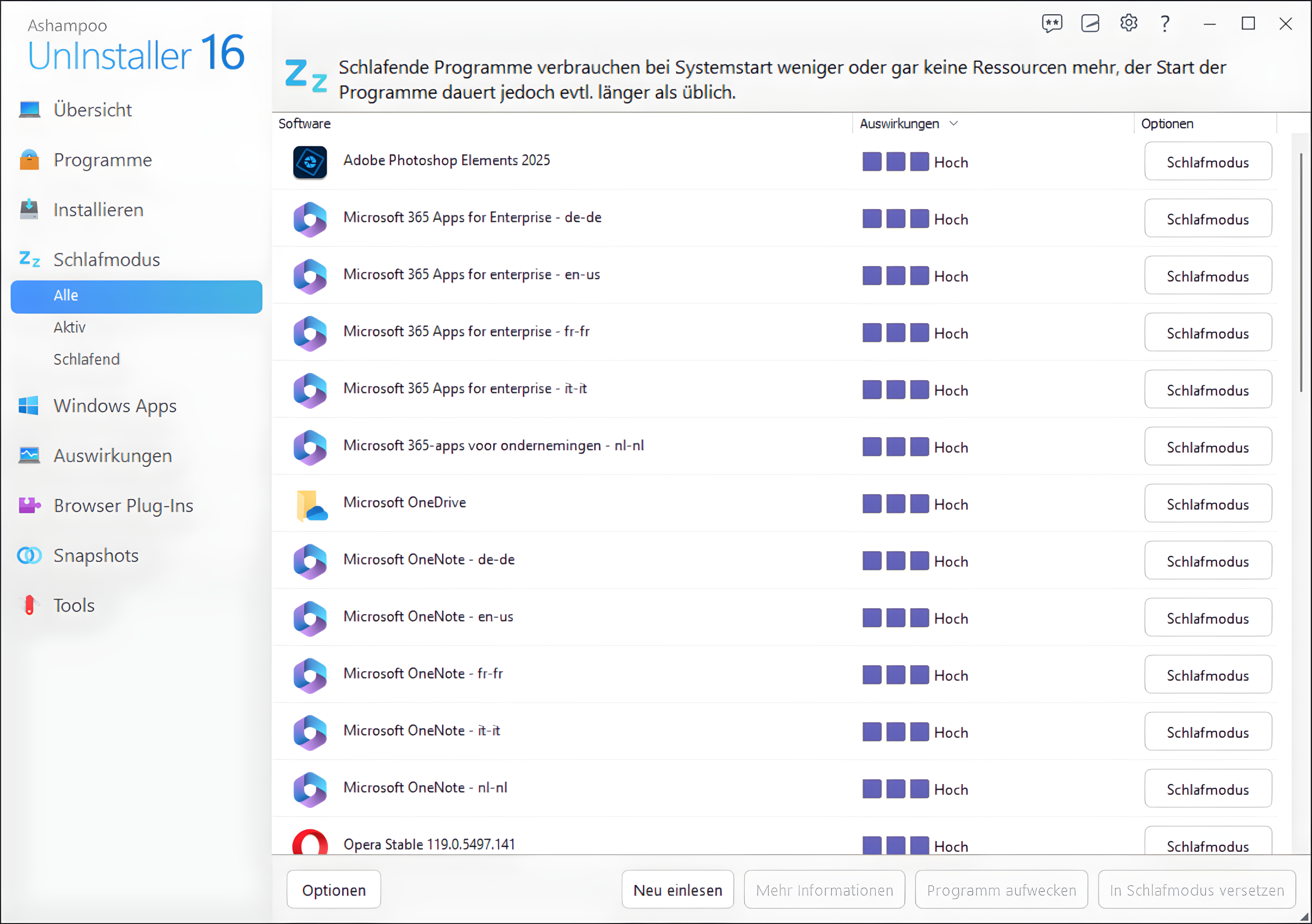Go to the Snapshots section

point(96,555)
